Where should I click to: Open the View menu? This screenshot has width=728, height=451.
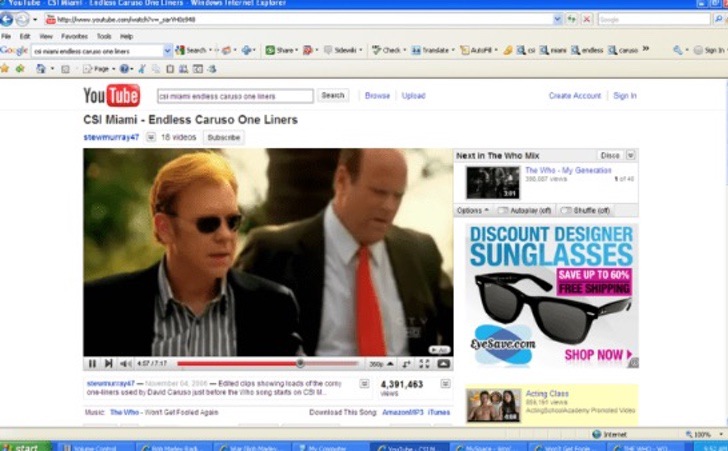(x=46, y=36)
